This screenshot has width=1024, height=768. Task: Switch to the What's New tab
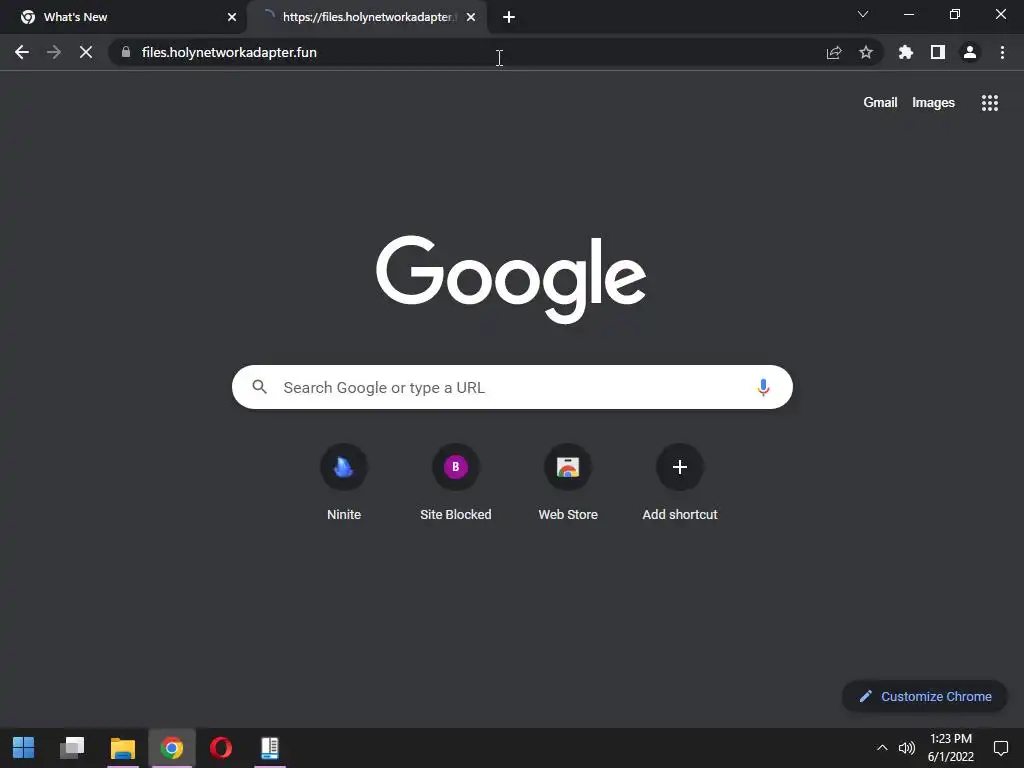tap(123, 17)
